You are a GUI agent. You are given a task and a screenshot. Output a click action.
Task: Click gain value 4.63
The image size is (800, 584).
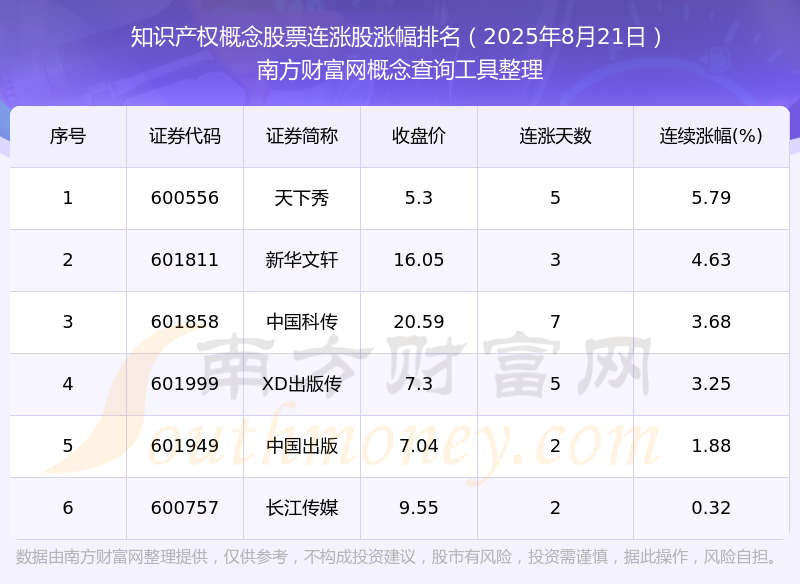coord(711,260)
